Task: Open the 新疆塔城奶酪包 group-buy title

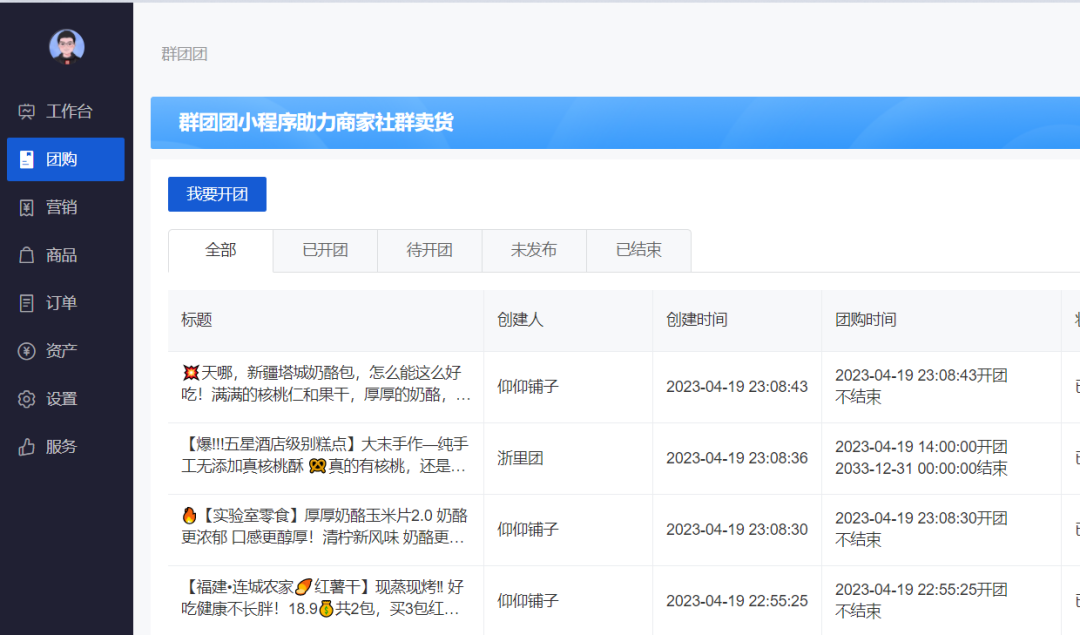Action: point(326,385)
